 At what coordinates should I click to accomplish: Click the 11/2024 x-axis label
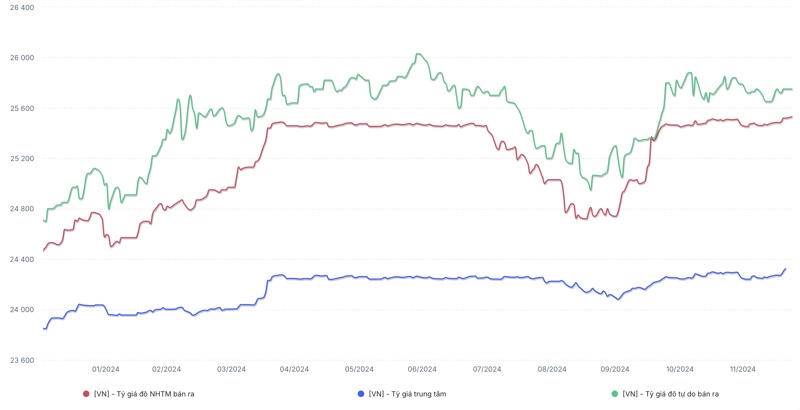pyautogui.click(x=742, y=369)
